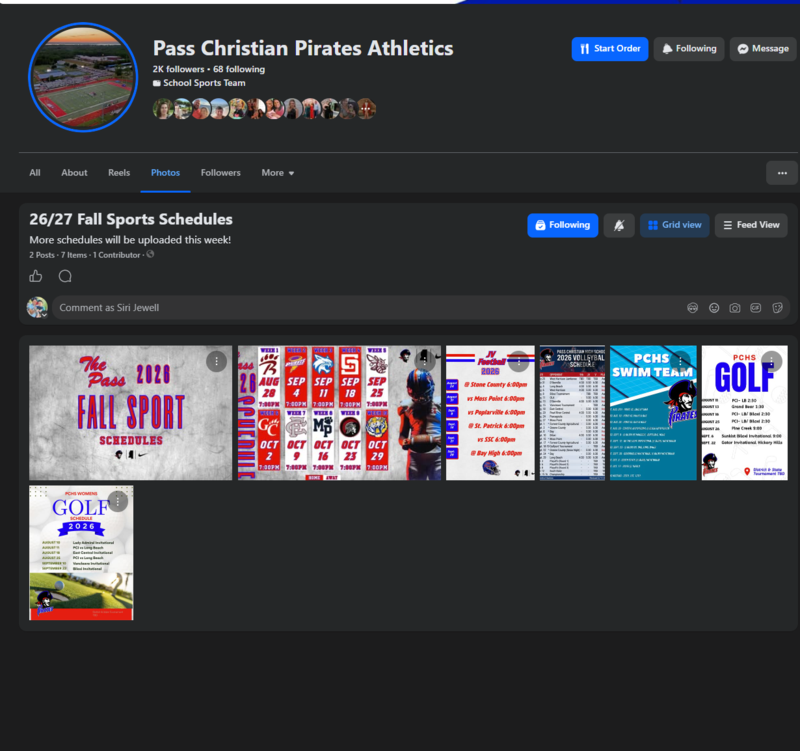Screen dimensions: 800x751
Task: Open options on Women's Golf schedule photo
Action: [x=118, y=502]
